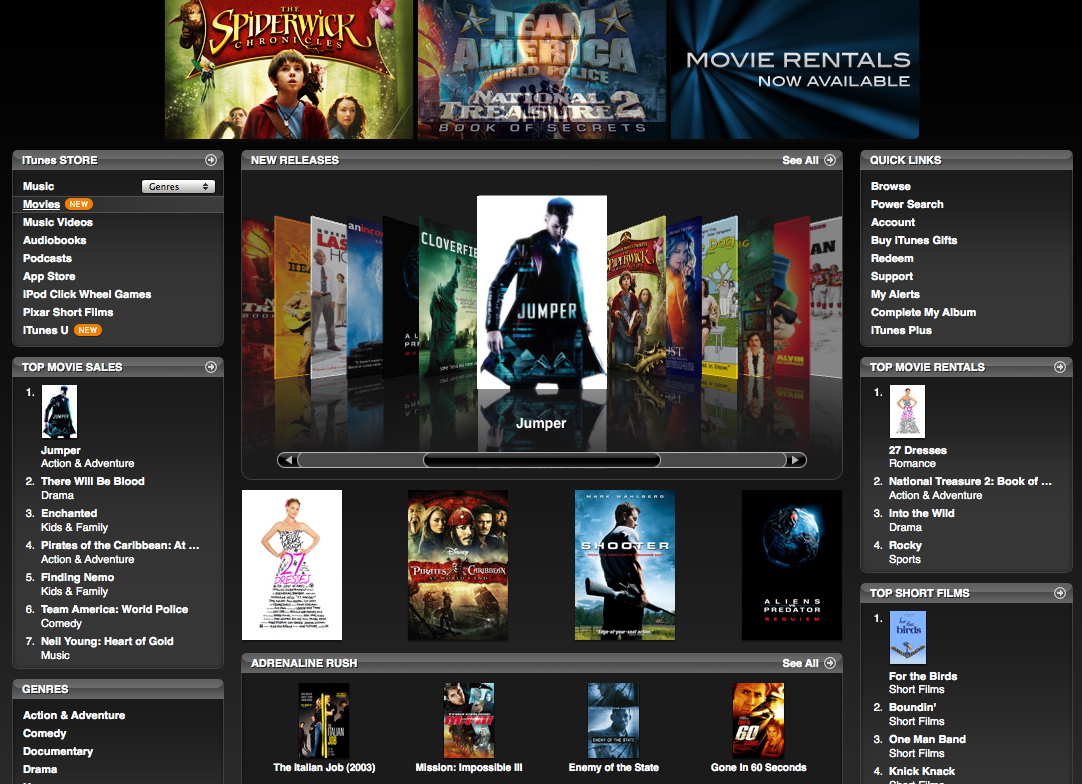Viewport: 1082px width, 784px height.
Task: Select Comedy genre
Action: pos(45,733)
